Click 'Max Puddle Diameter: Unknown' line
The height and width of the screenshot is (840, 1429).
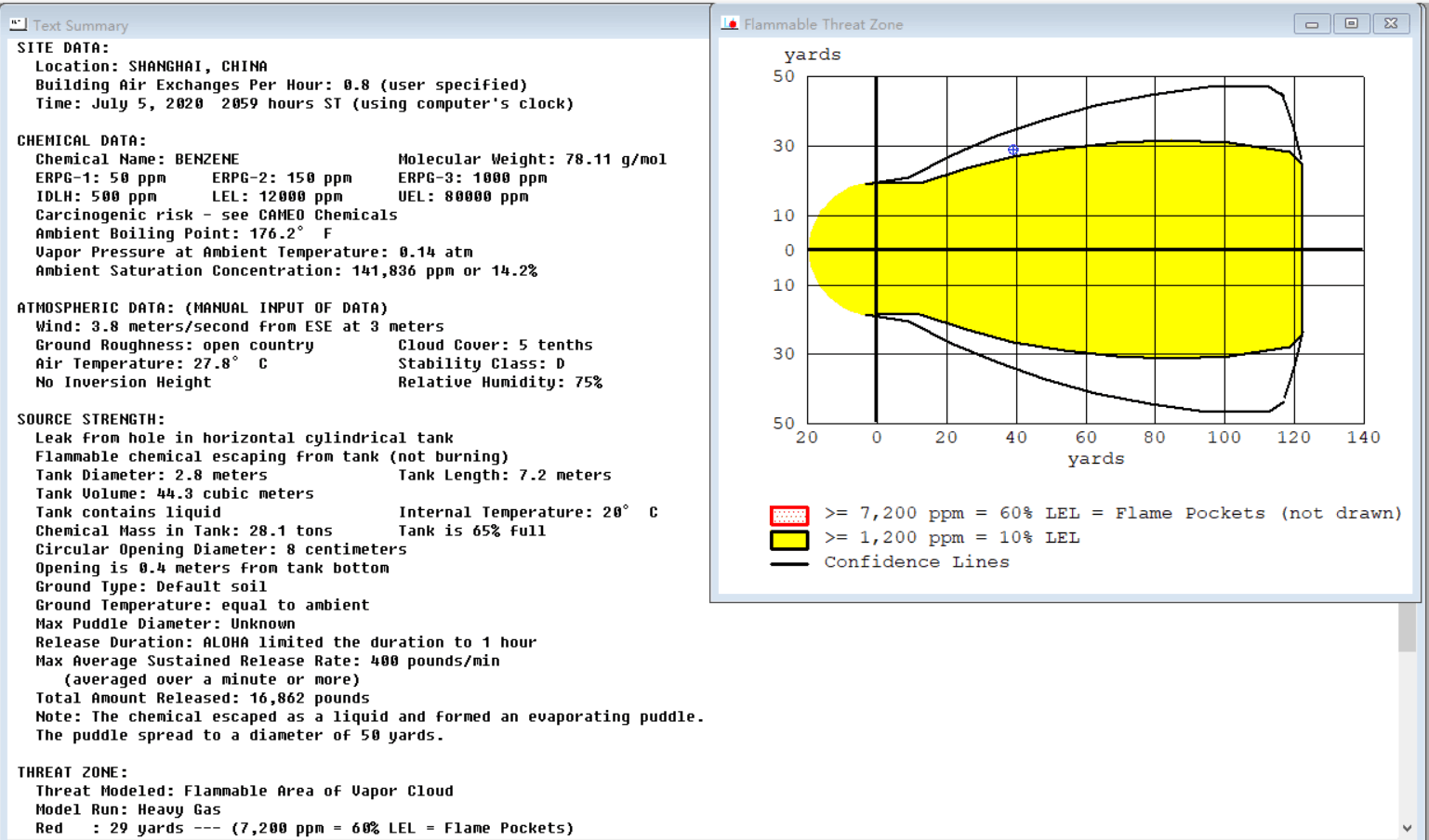click(x=165, y=624)
